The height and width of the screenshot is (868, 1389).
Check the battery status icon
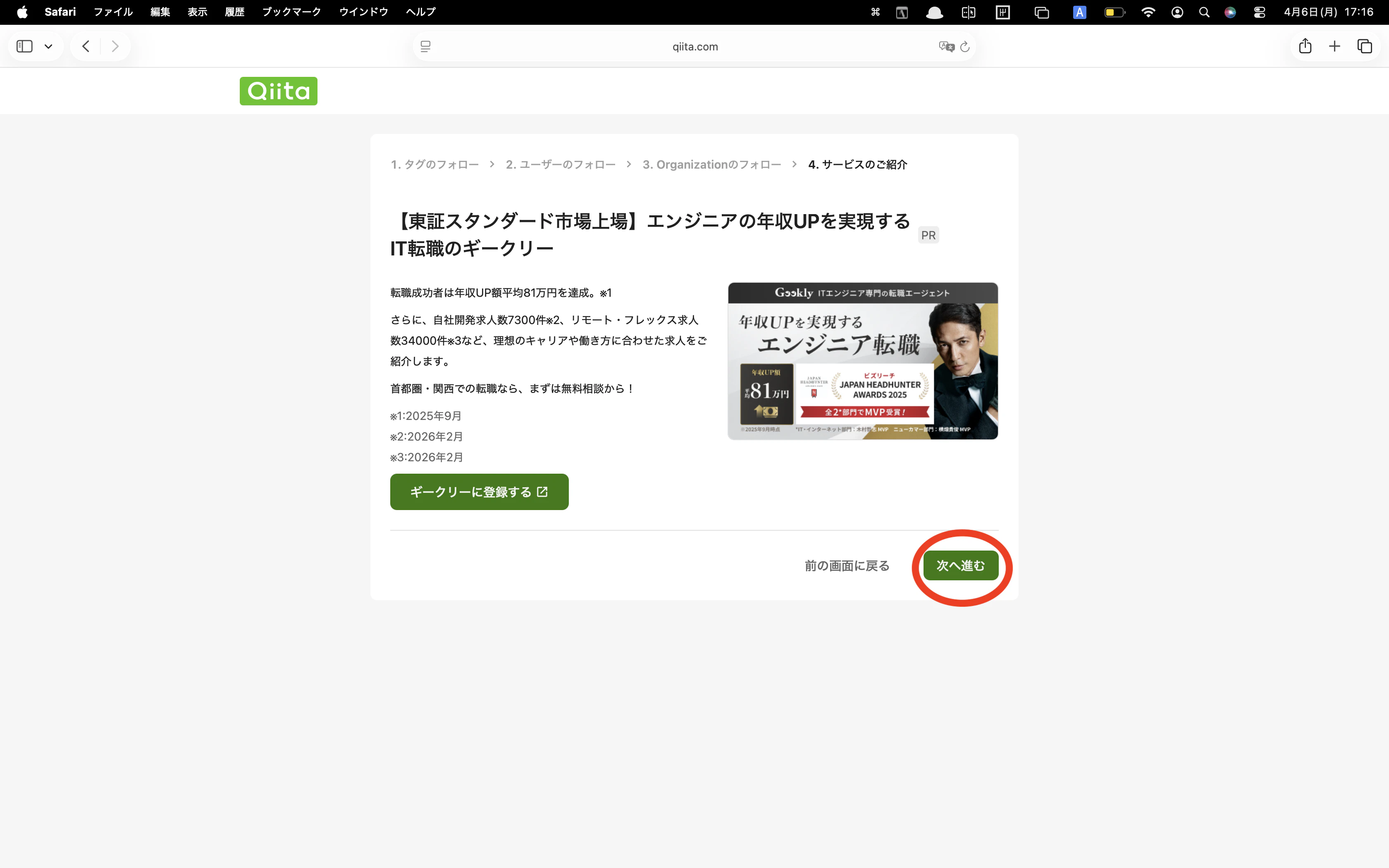pyautogui.click(x=1115, y=12)
